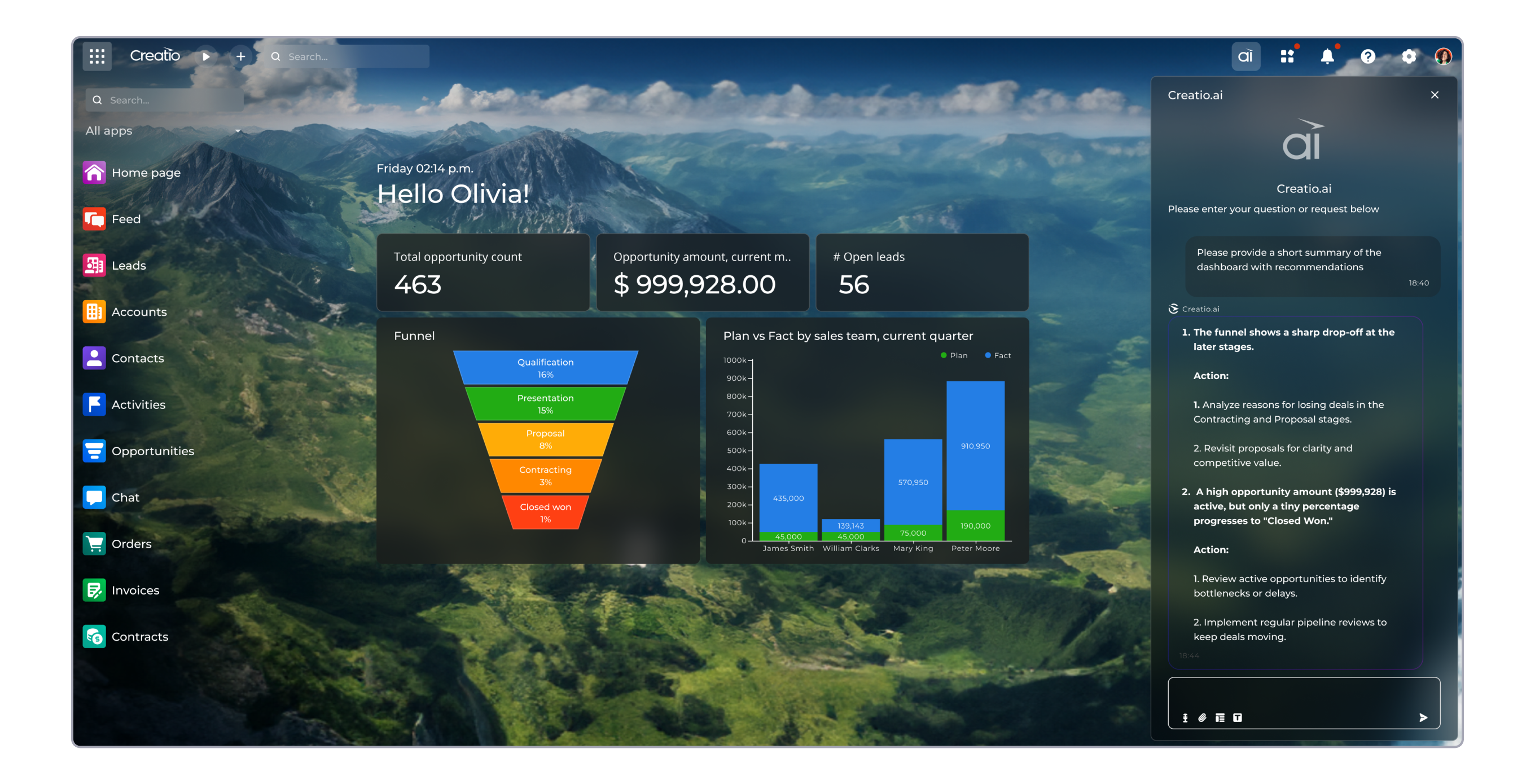The height and width of the screenshot is (784, 1535).
Task: Select the Contracts icon in the sidebar
Action: [x=94, y=636]
